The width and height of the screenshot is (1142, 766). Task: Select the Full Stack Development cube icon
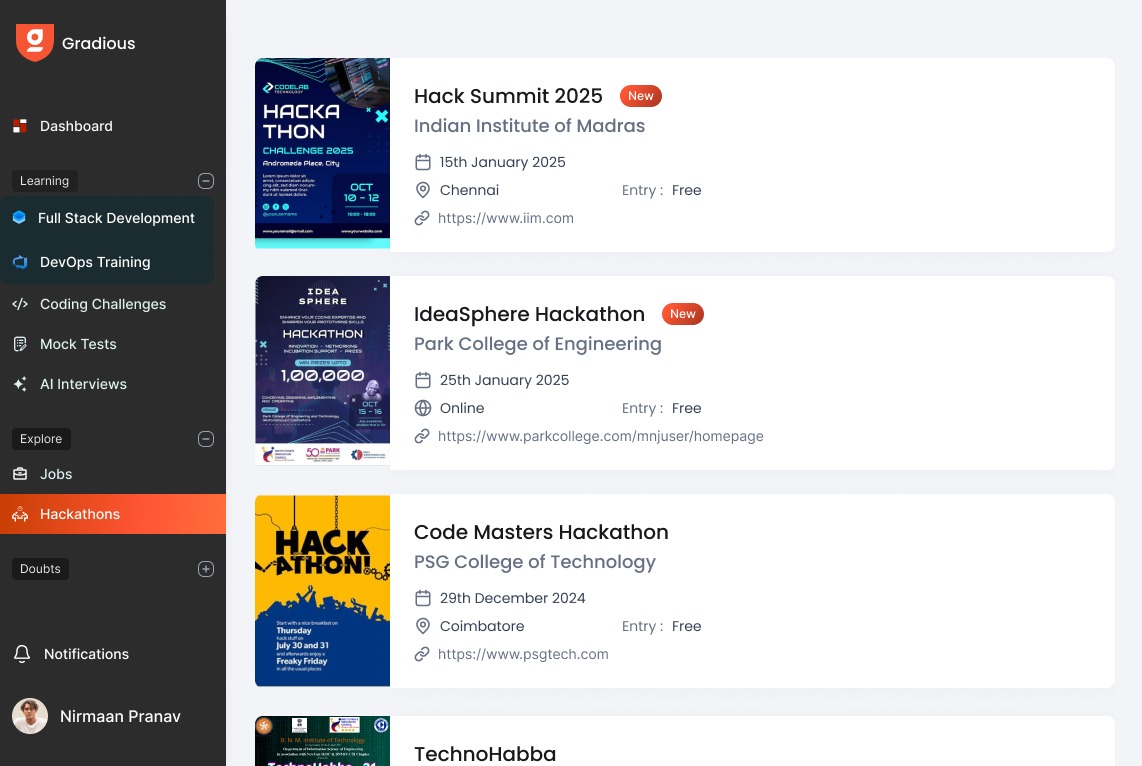click(x=19, y=218)
